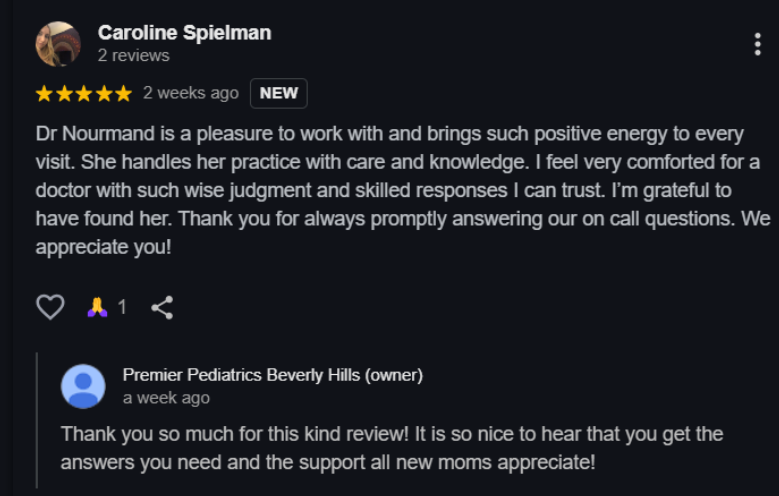Open Caroline Spielman's profile photo

[x=58, y=44]
